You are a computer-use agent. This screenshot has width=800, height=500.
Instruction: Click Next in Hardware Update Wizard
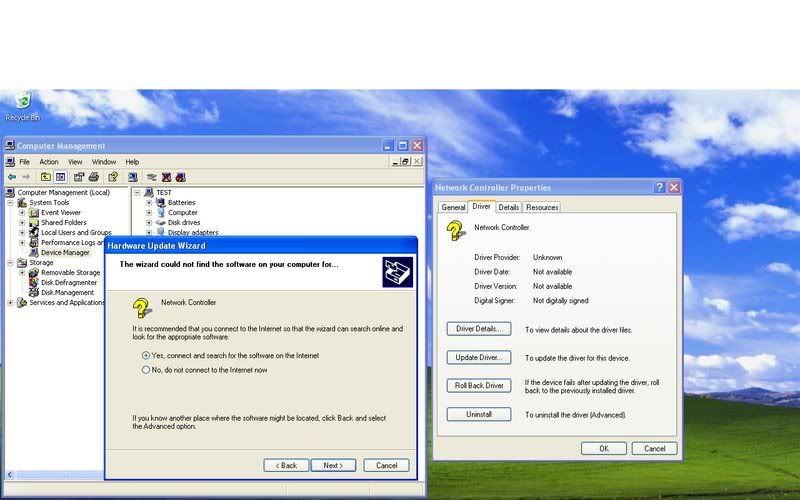333,465
